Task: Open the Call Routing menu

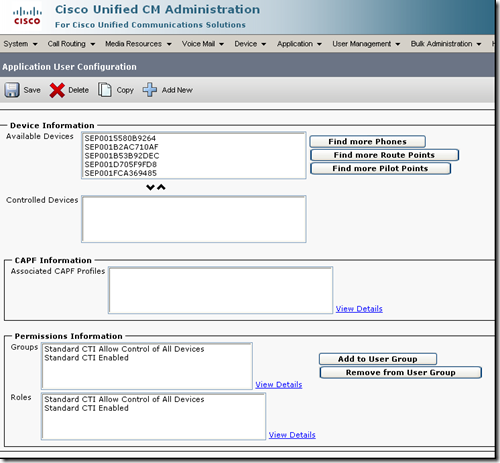Action: [71, 44]
